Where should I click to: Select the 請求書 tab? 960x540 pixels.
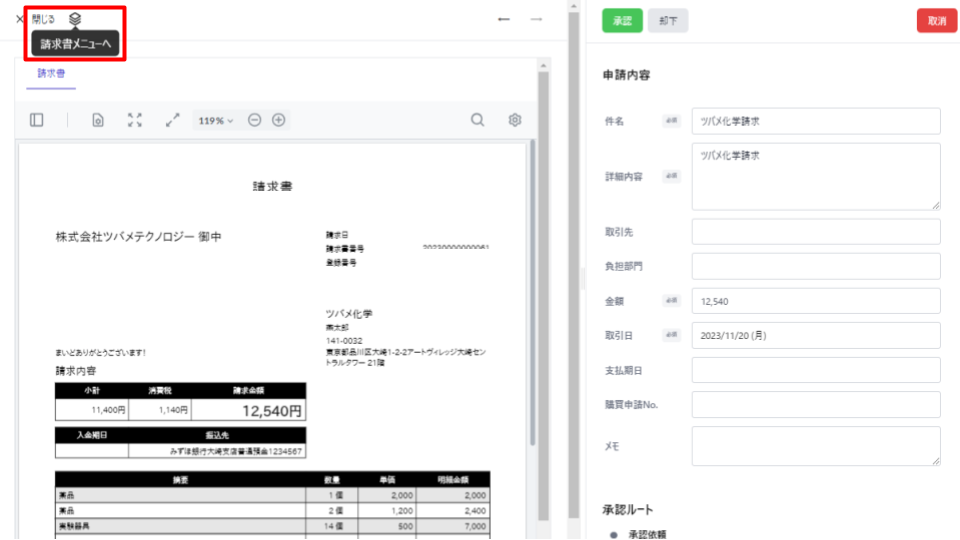(51, 73)
